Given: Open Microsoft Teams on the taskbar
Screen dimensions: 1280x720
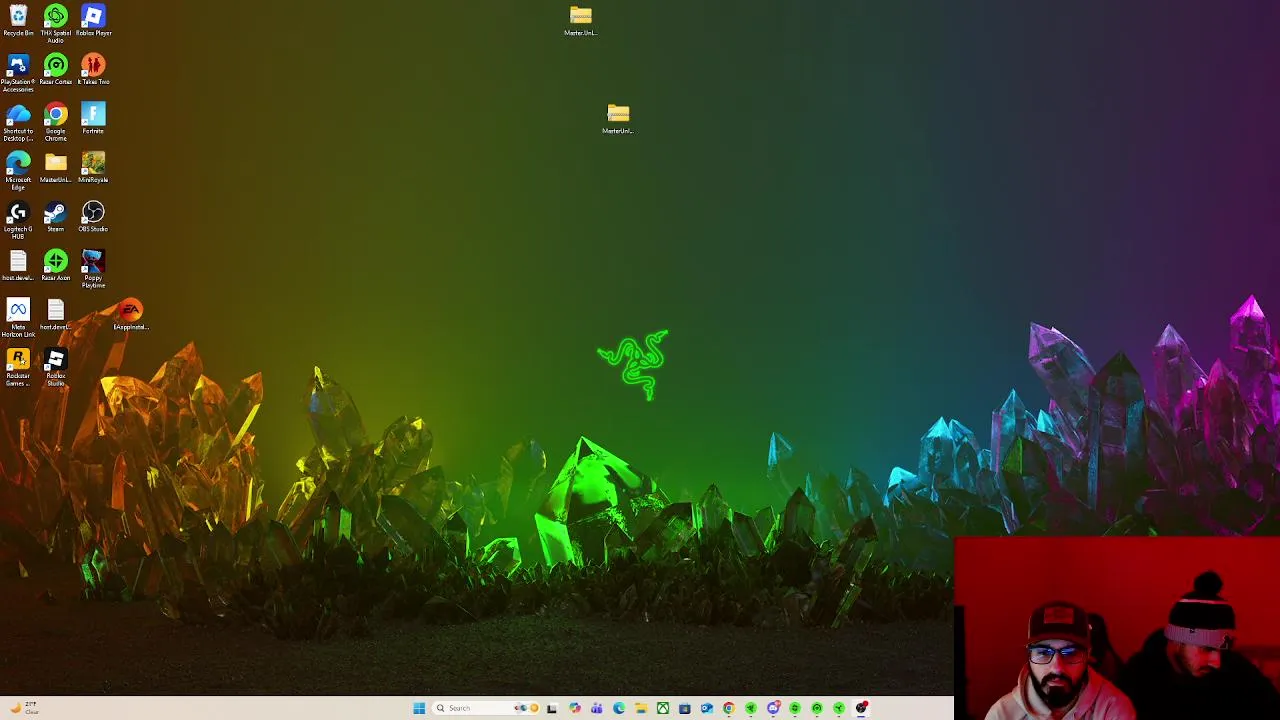Looking at the screenshot, I should (x=597, y=708).
